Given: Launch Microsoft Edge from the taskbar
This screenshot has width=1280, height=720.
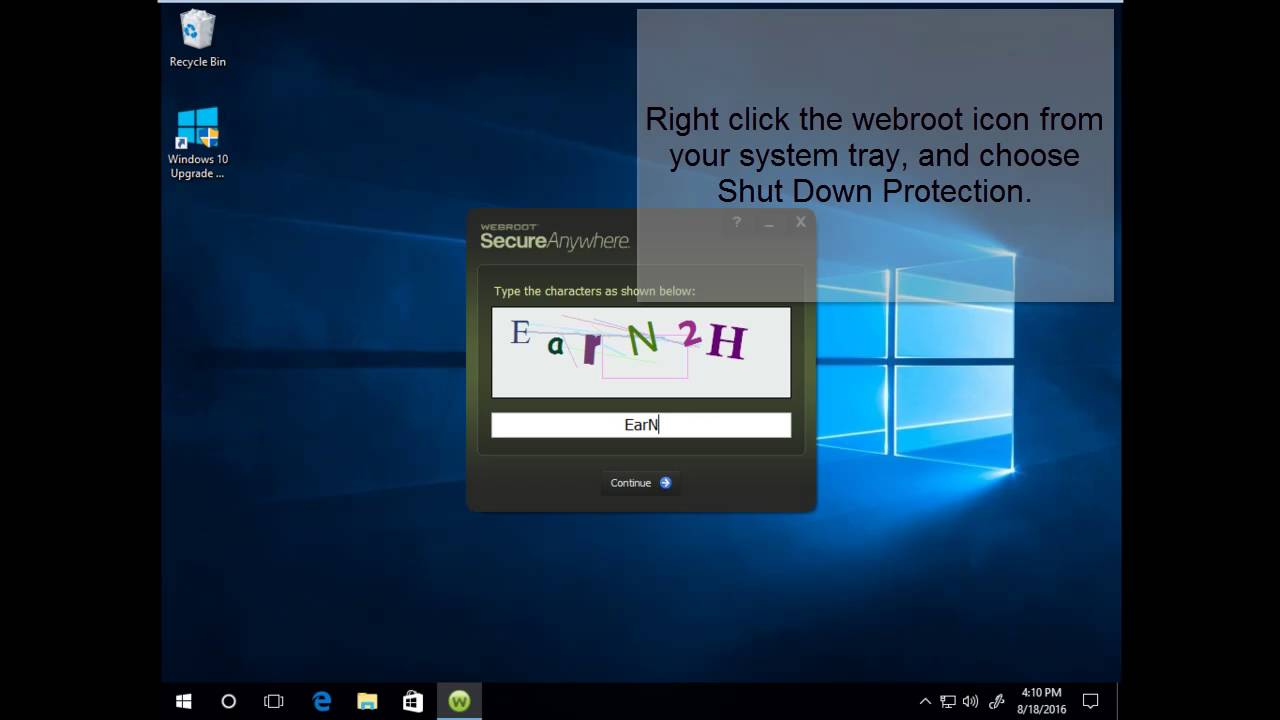Looking at the screenshot, I should tap(321, 702).
